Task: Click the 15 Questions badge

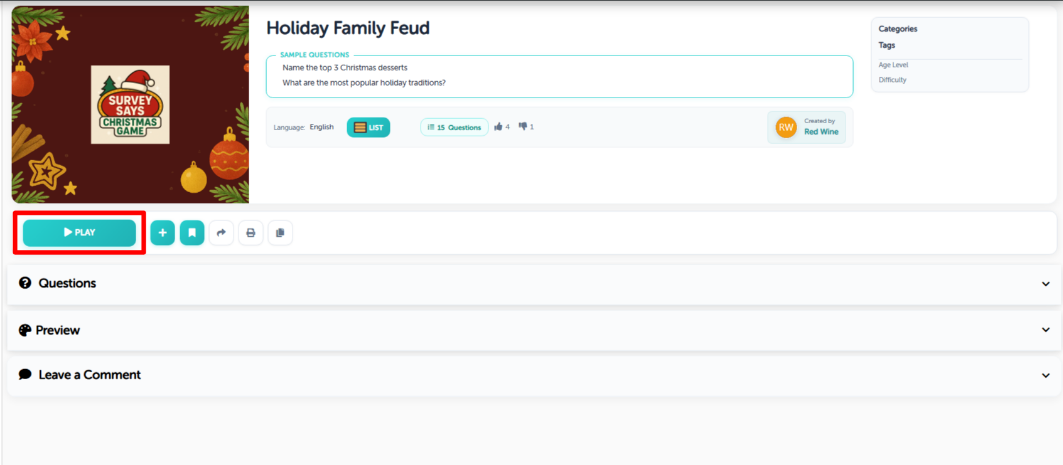Action: pos(454,127)
